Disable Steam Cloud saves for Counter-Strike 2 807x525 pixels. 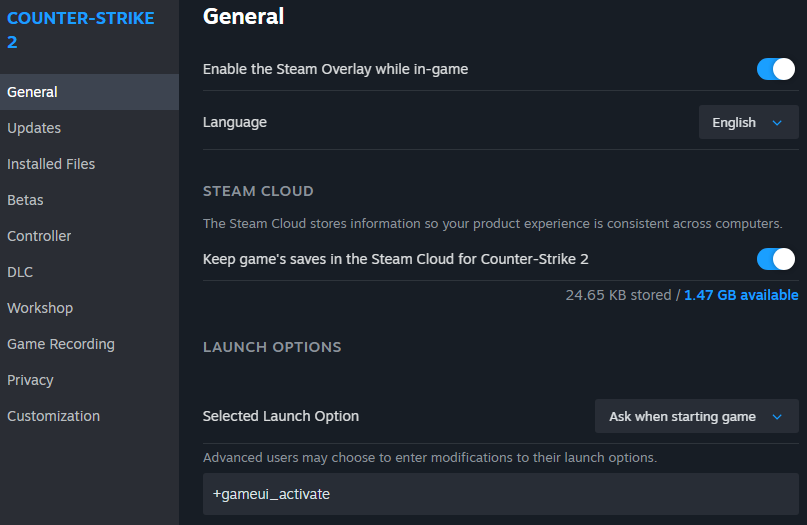[775, 259]
